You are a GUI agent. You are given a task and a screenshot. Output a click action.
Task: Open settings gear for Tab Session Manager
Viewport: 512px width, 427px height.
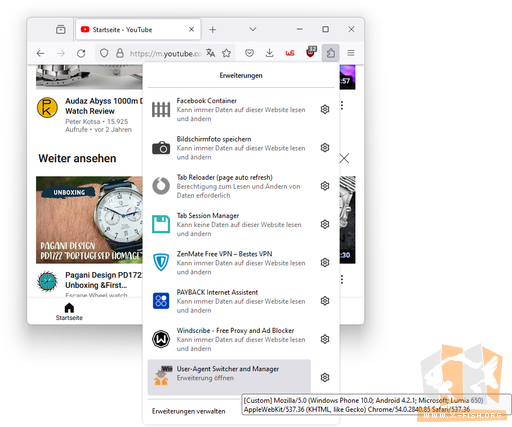click(325, 224)
